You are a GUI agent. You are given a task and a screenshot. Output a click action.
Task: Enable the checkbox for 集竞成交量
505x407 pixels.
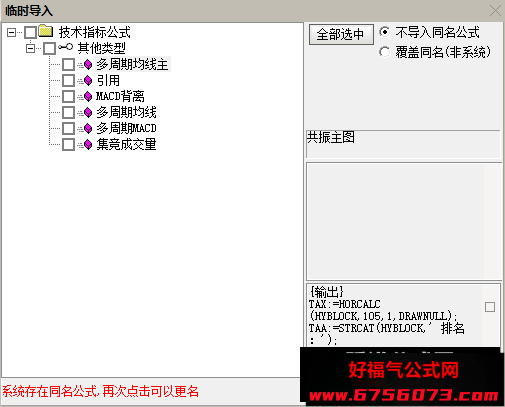point(68,144)
